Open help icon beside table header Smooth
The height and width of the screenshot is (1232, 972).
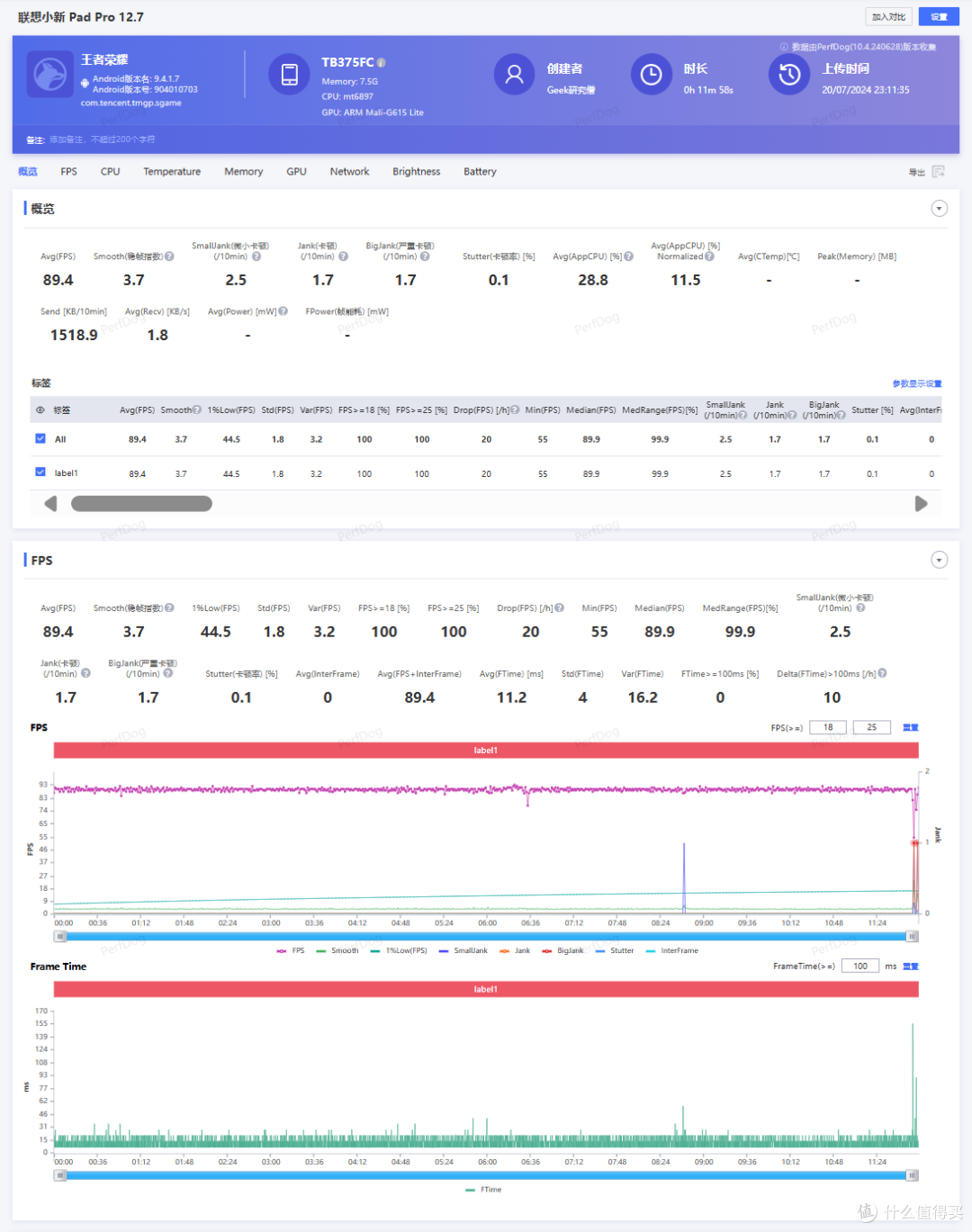click(x=197, y=410)
